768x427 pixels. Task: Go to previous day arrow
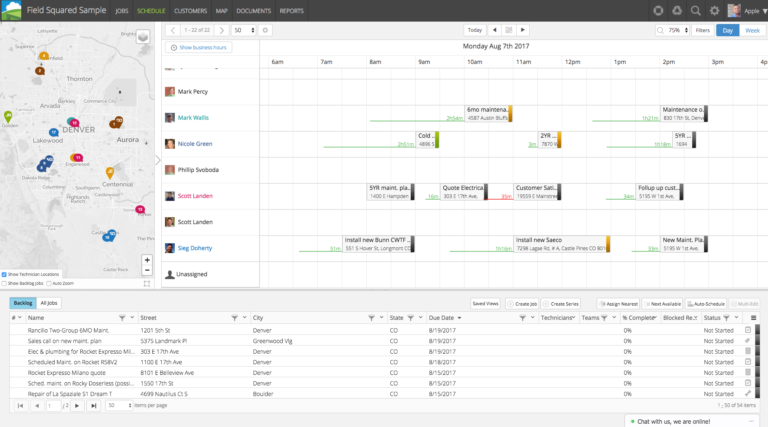(495, 30)
